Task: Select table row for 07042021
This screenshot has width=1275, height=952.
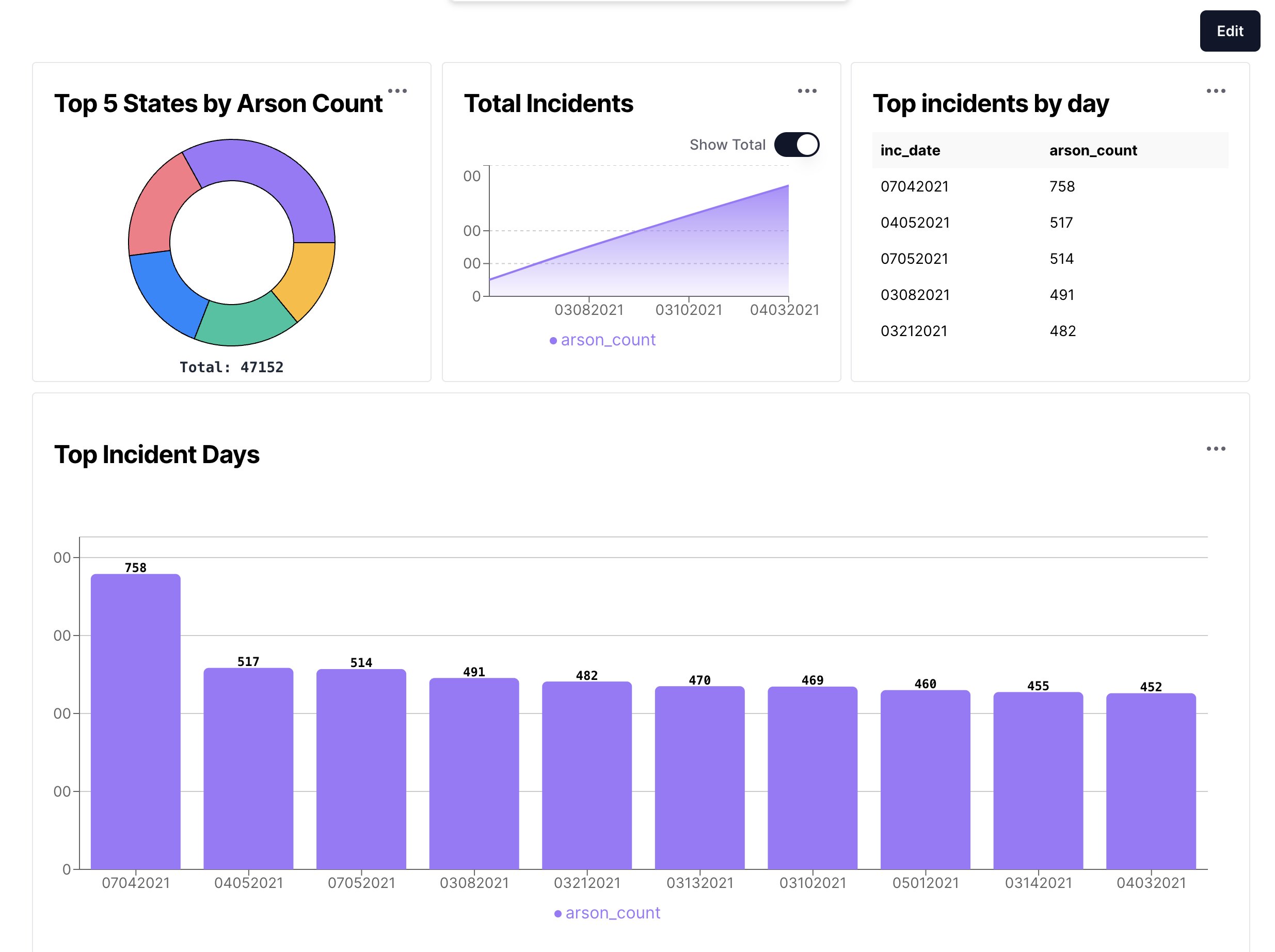Action: point(914,187)
